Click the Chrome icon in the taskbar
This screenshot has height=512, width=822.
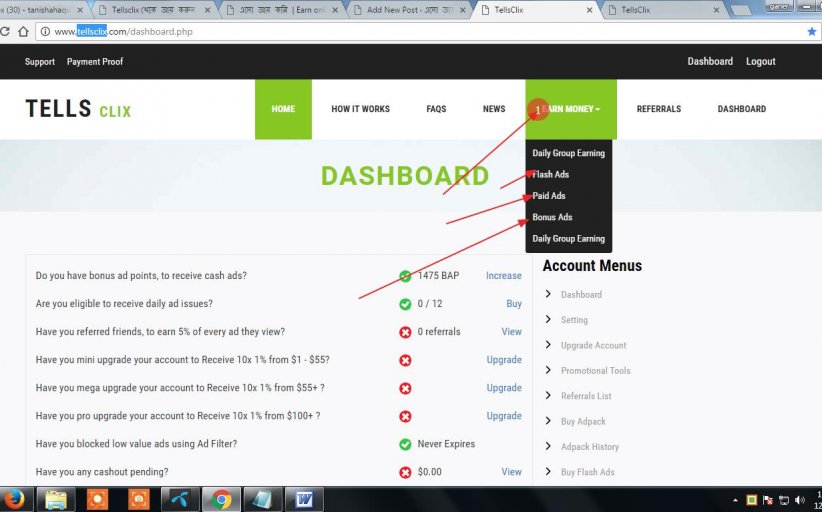coord(221,498)
